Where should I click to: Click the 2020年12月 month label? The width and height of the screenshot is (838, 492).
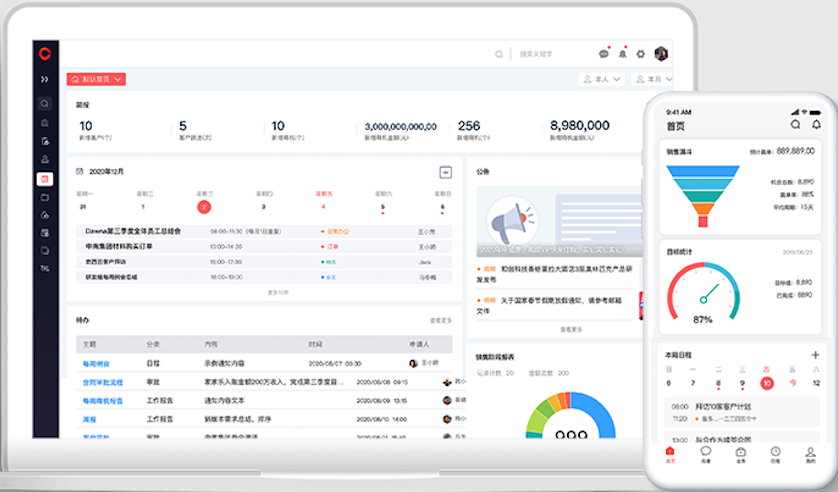(106, 171)
